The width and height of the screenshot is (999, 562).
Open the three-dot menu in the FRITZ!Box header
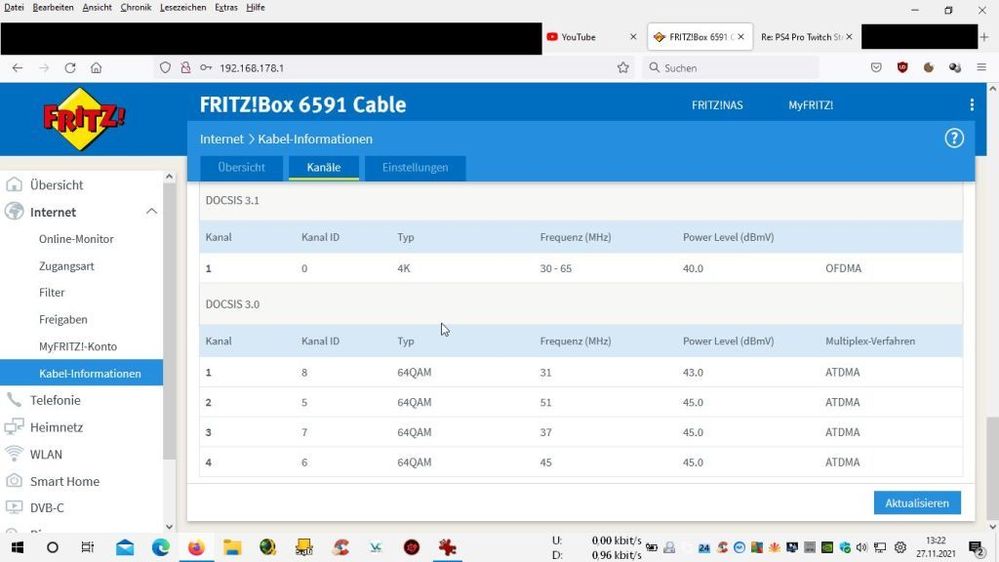point(972,105)
